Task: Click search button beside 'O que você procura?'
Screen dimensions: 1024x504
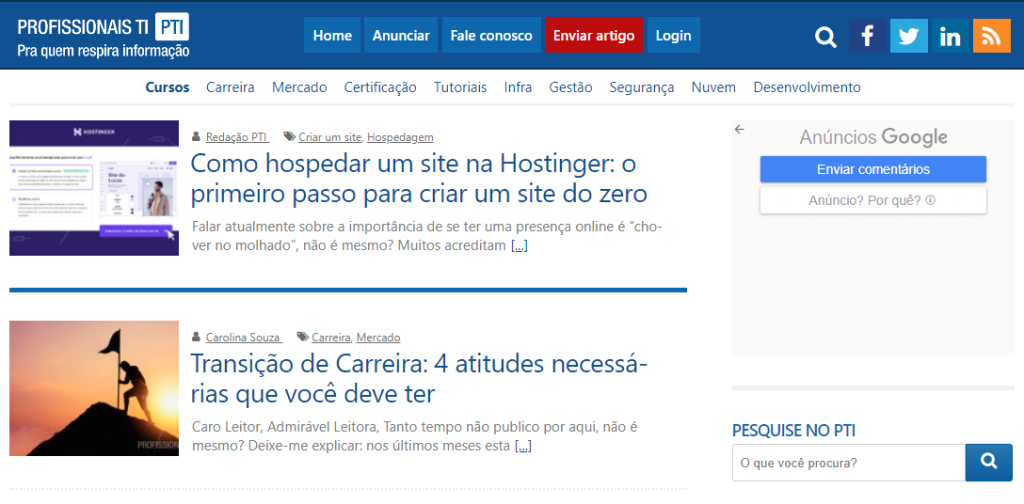Action: [989, 462]
